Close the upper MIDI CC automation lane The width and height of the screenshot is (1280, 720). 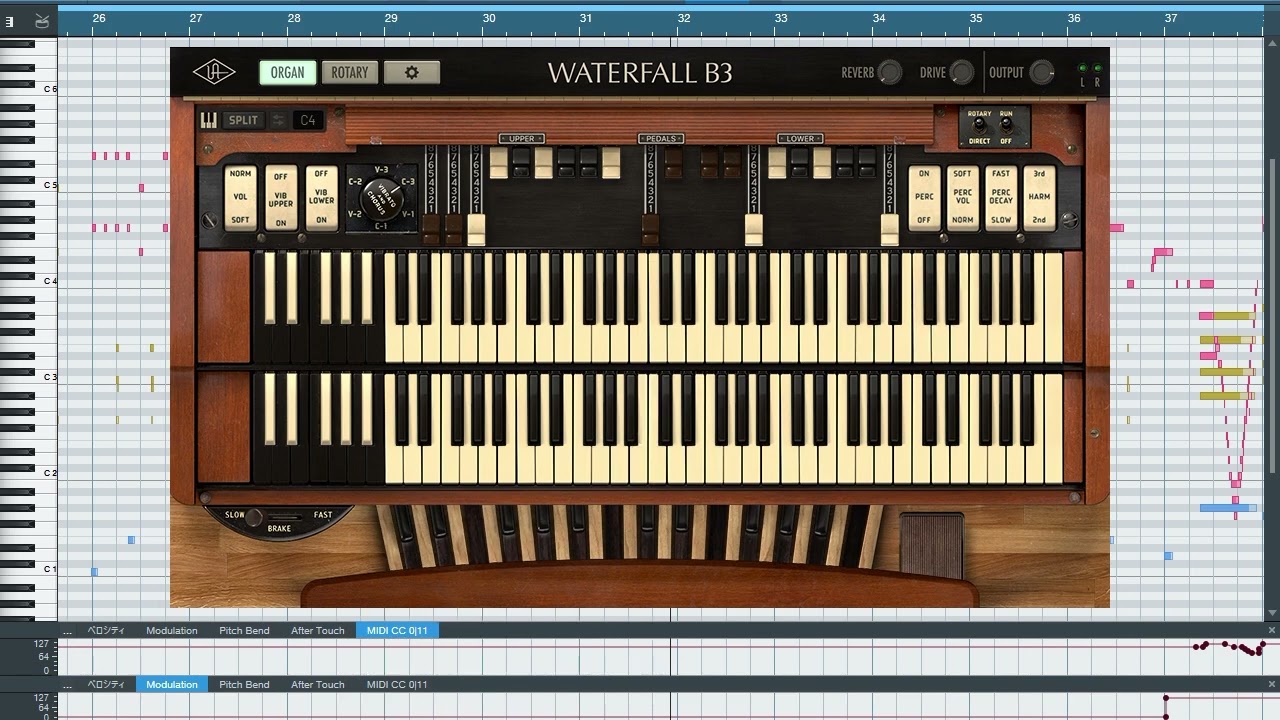pyautogui.click(x=1272, y=630)
